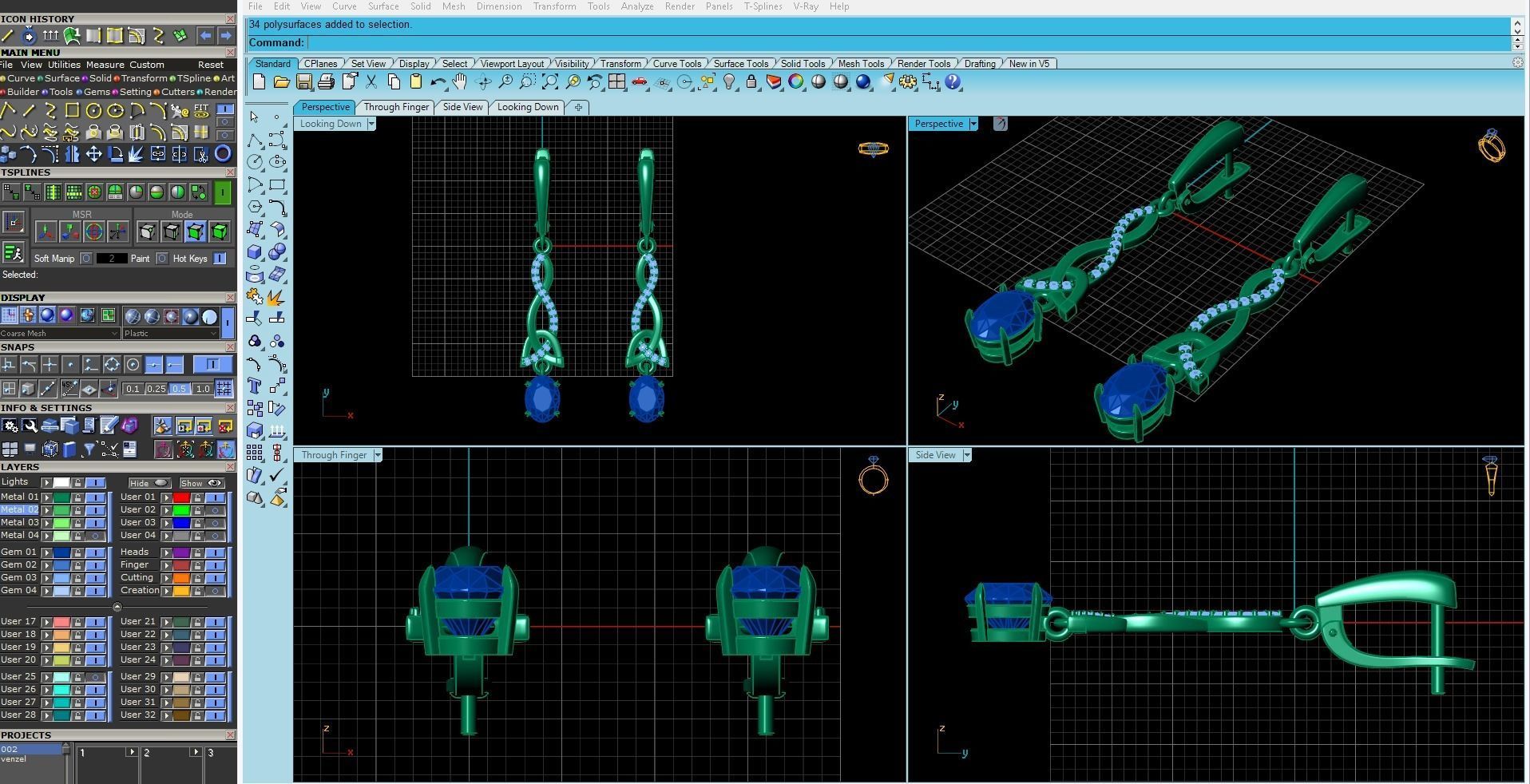This screenshot has height=784, width=1530.
Task: Click the New file icon in Standard toolbar
Action: 259,81
